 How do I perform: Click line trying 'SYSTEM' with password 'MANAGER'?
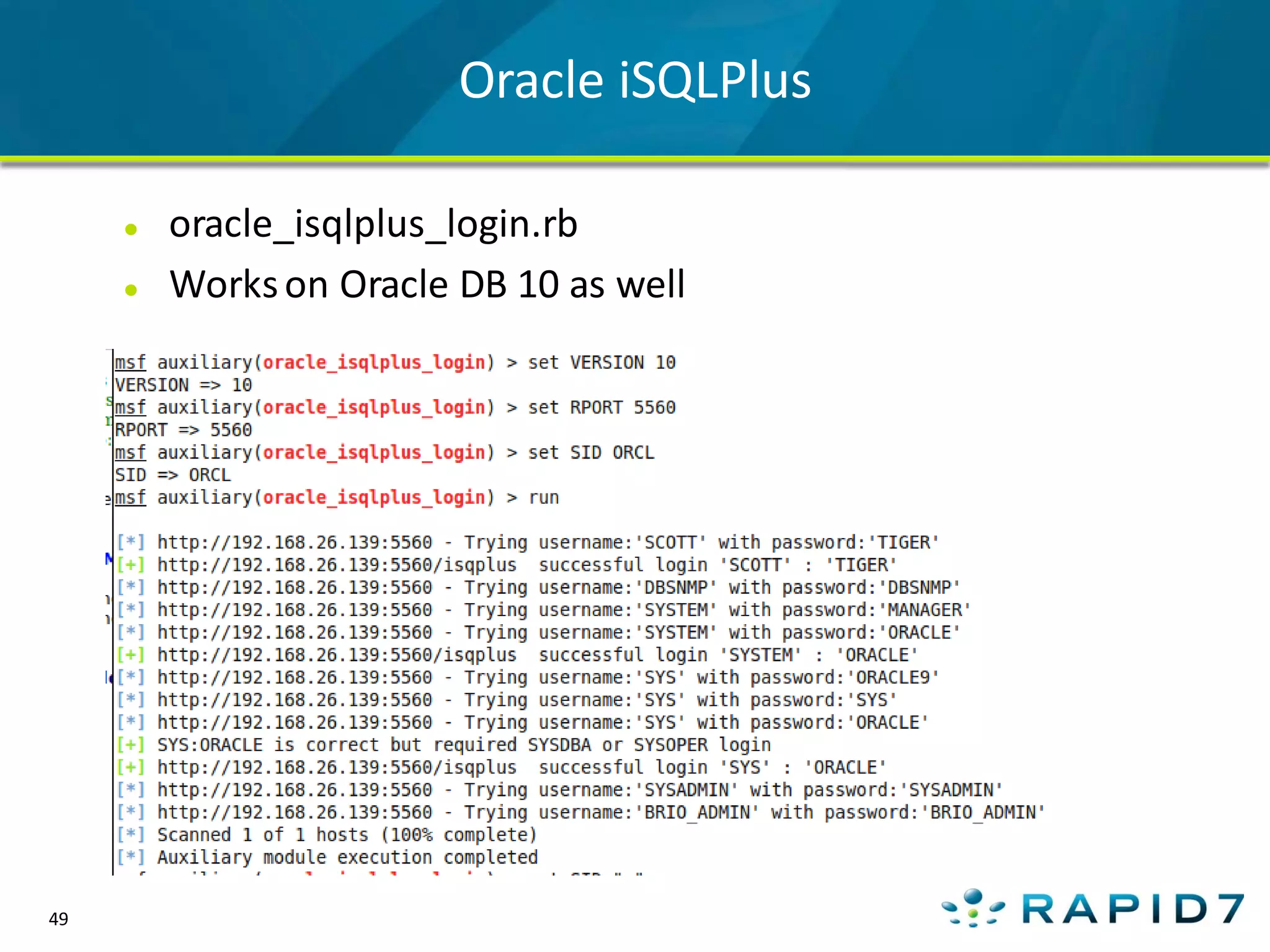coord(544,610)
